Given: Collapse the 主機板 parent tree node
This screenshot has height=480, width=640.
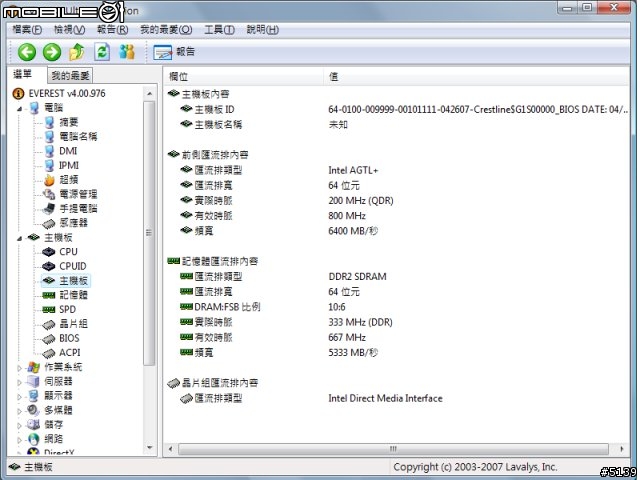Looking at the screenshot, I should click(20, 238).
